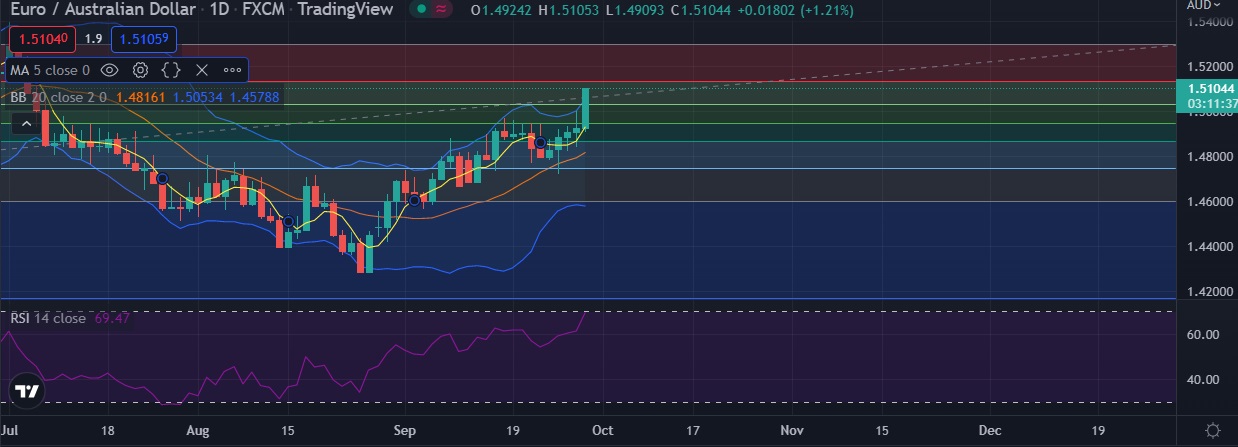Click price scale label 1.42000

click(1209, 292)
